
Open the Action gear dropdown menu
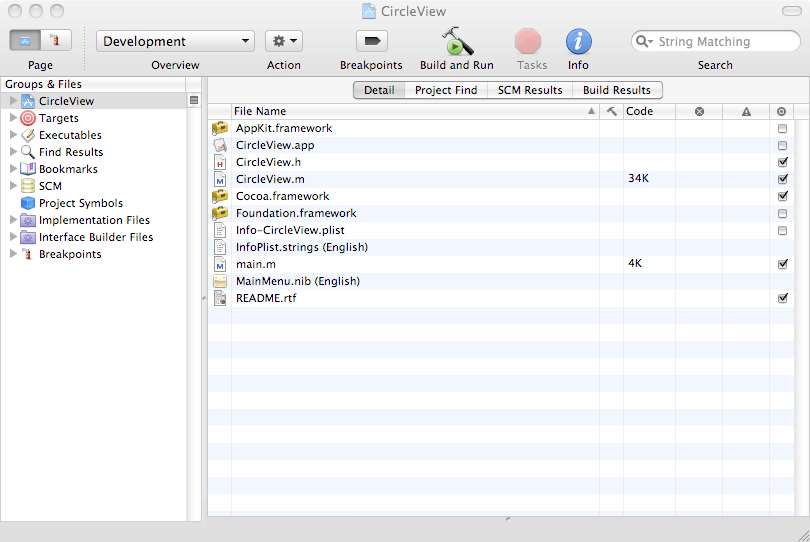tap(284, 41)
